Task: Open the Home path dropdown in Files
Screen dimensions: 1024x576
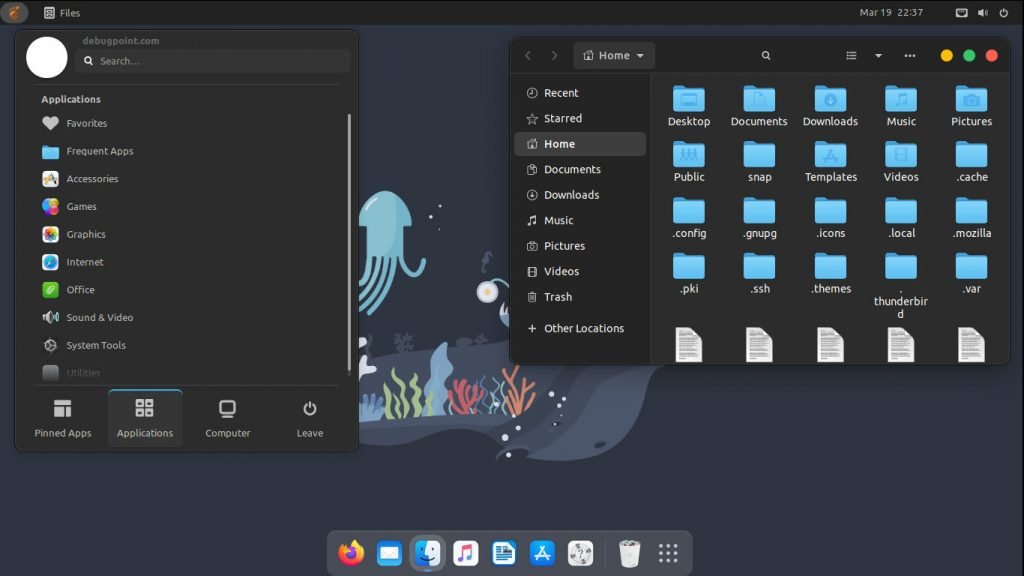Action: [x=613, y=55]
